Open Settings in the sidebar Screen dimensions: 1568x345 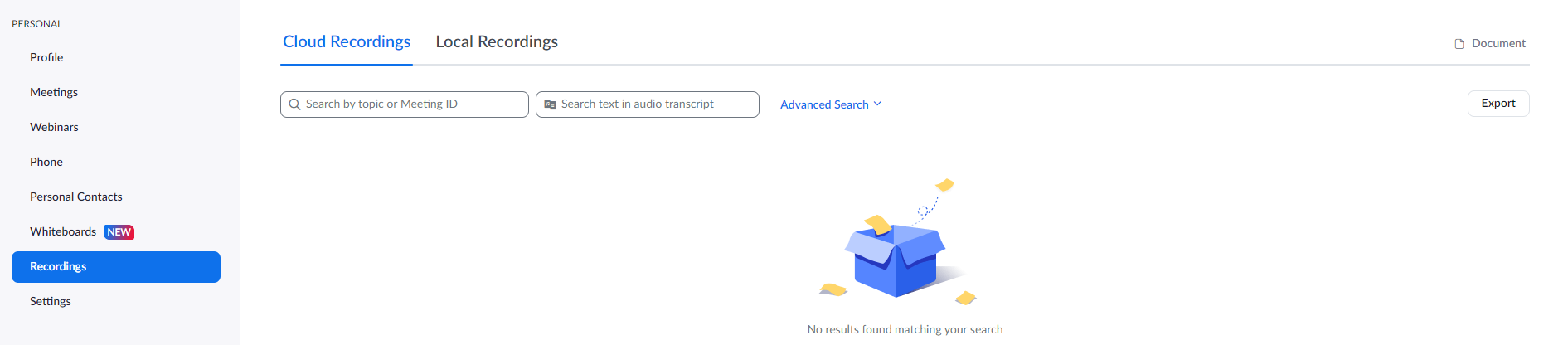tap(51, 301)
